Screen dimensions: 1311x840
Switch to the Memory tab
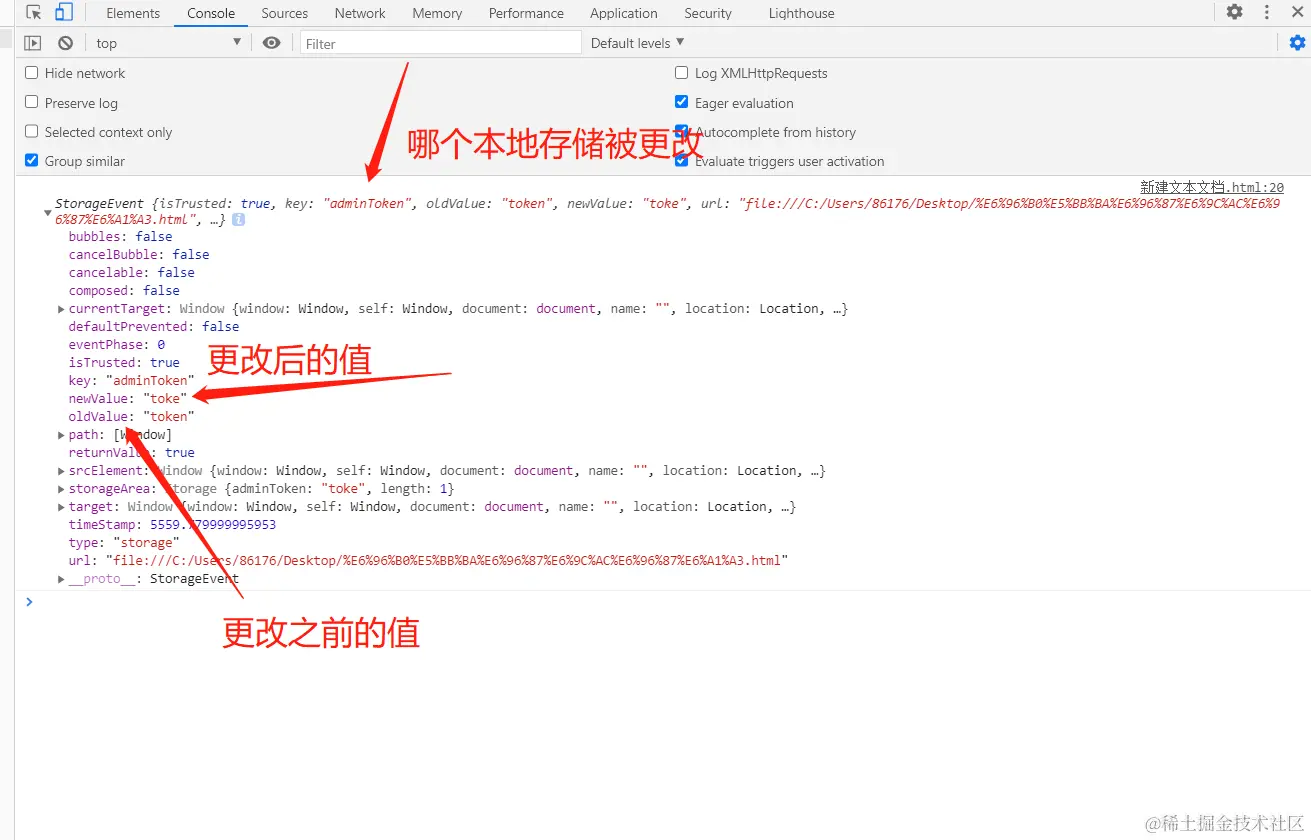pos(437,13)
